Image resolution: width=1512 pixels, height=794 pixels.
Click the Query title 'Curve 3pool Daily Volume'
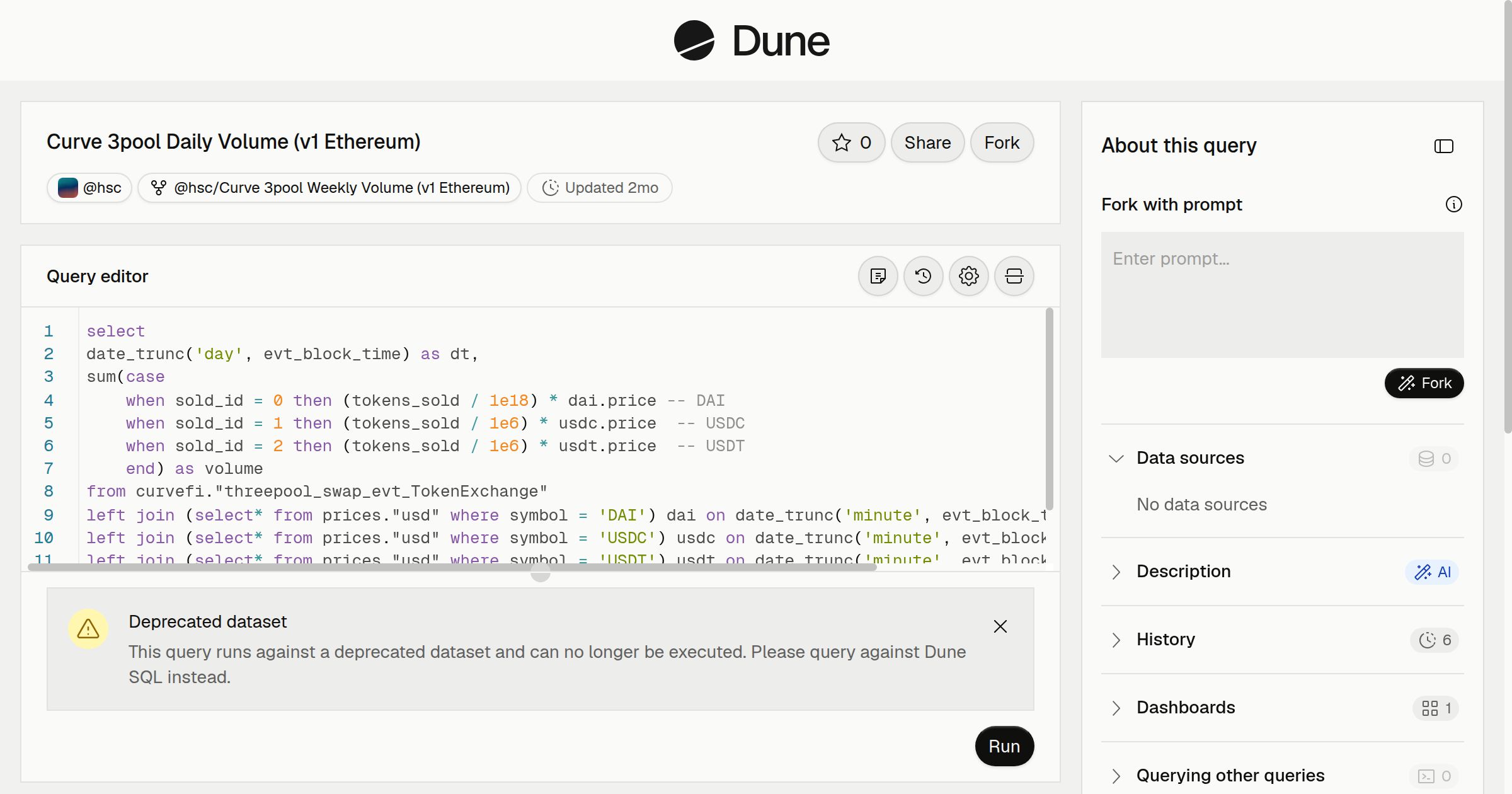tap(234, 142)
